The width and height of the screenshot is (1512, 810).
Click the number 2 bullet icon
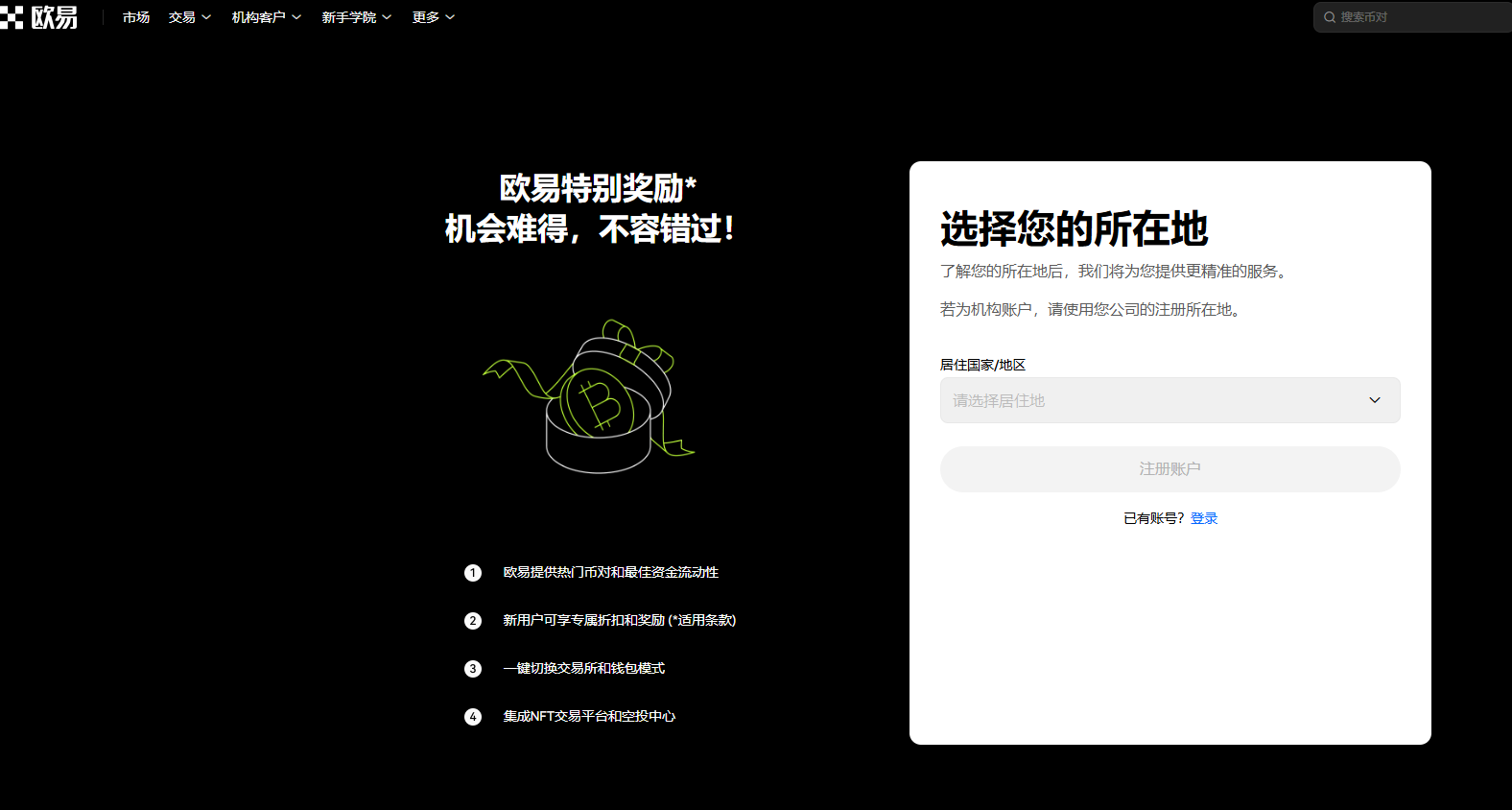click(x=473, y=621)
